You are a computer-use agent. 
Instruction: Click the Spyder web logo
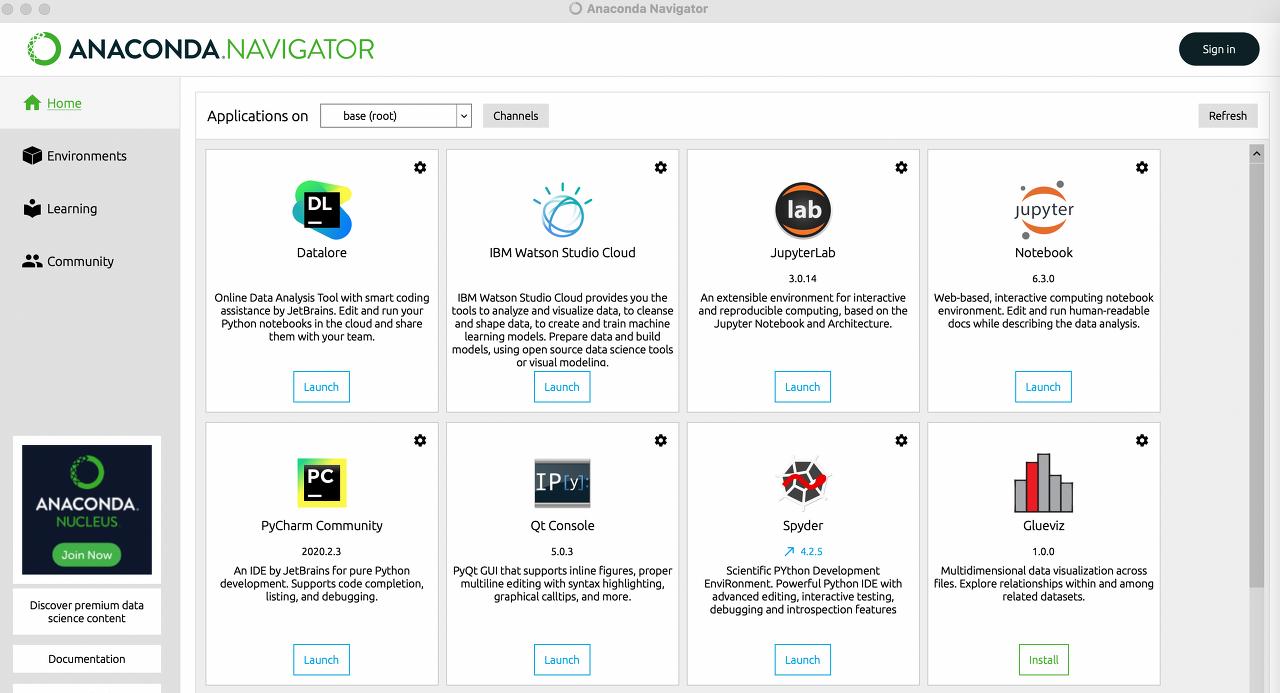[x=803, y=483]
